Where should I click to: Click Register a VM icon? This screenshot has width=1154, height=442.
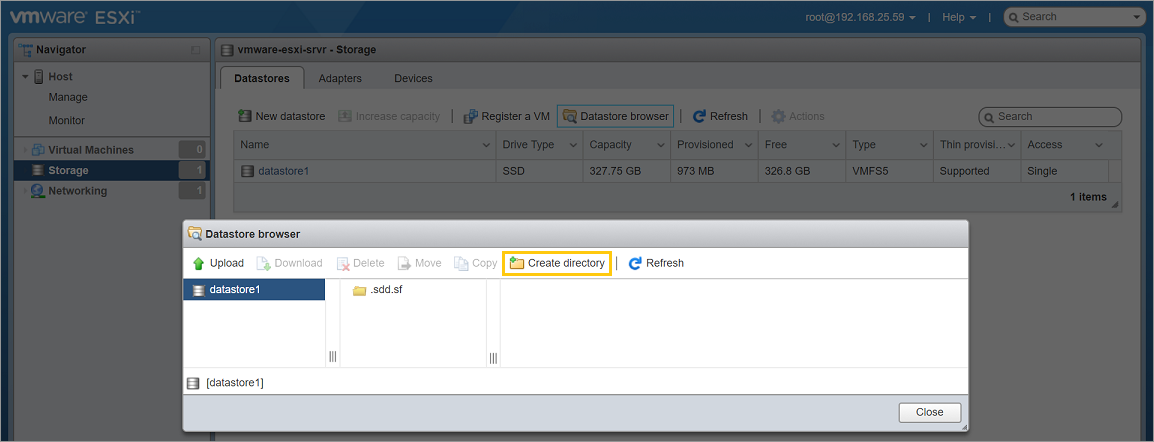point(471,116)
